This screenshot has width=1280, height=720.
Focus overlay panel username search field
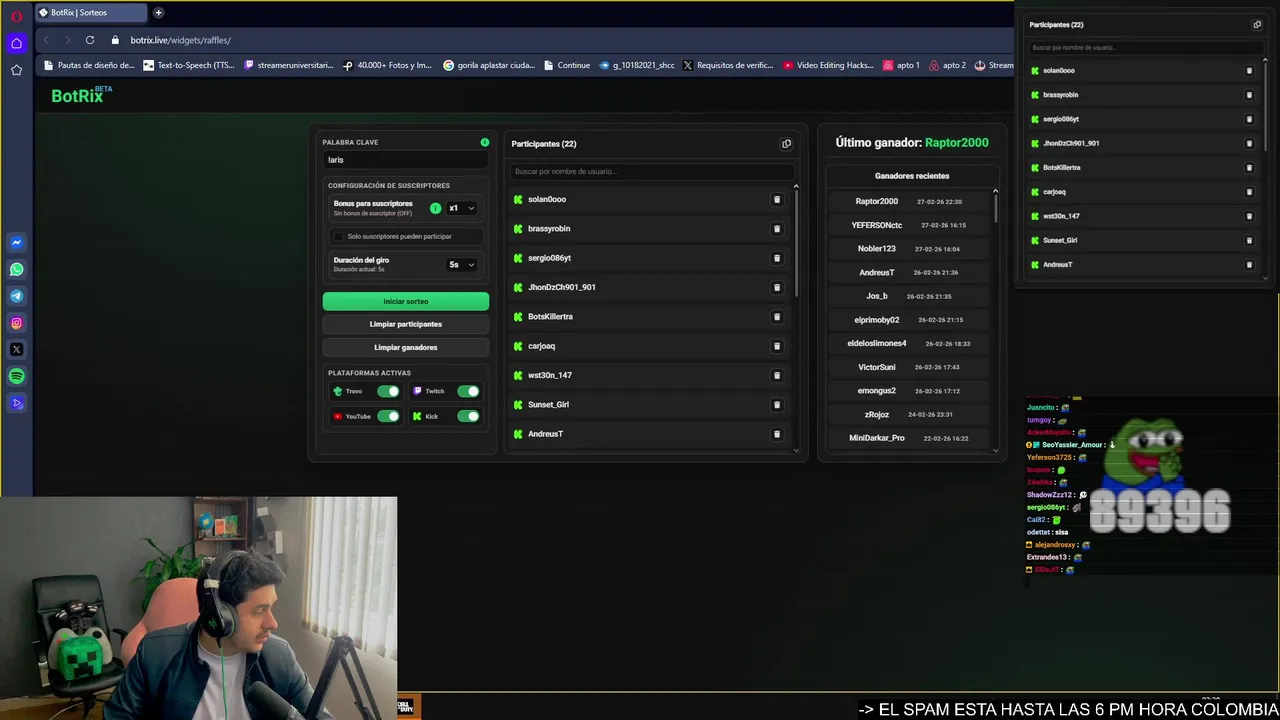(1144, 48)
